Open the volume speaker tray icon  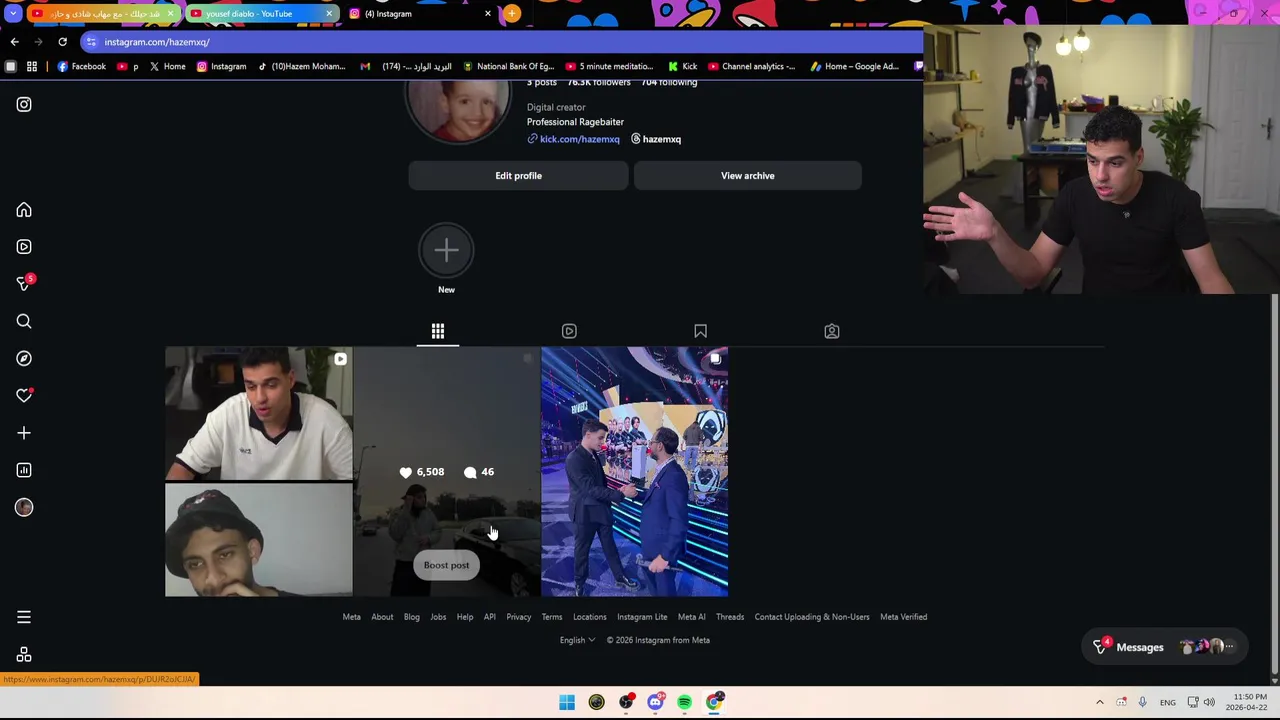pos(1209,702)
